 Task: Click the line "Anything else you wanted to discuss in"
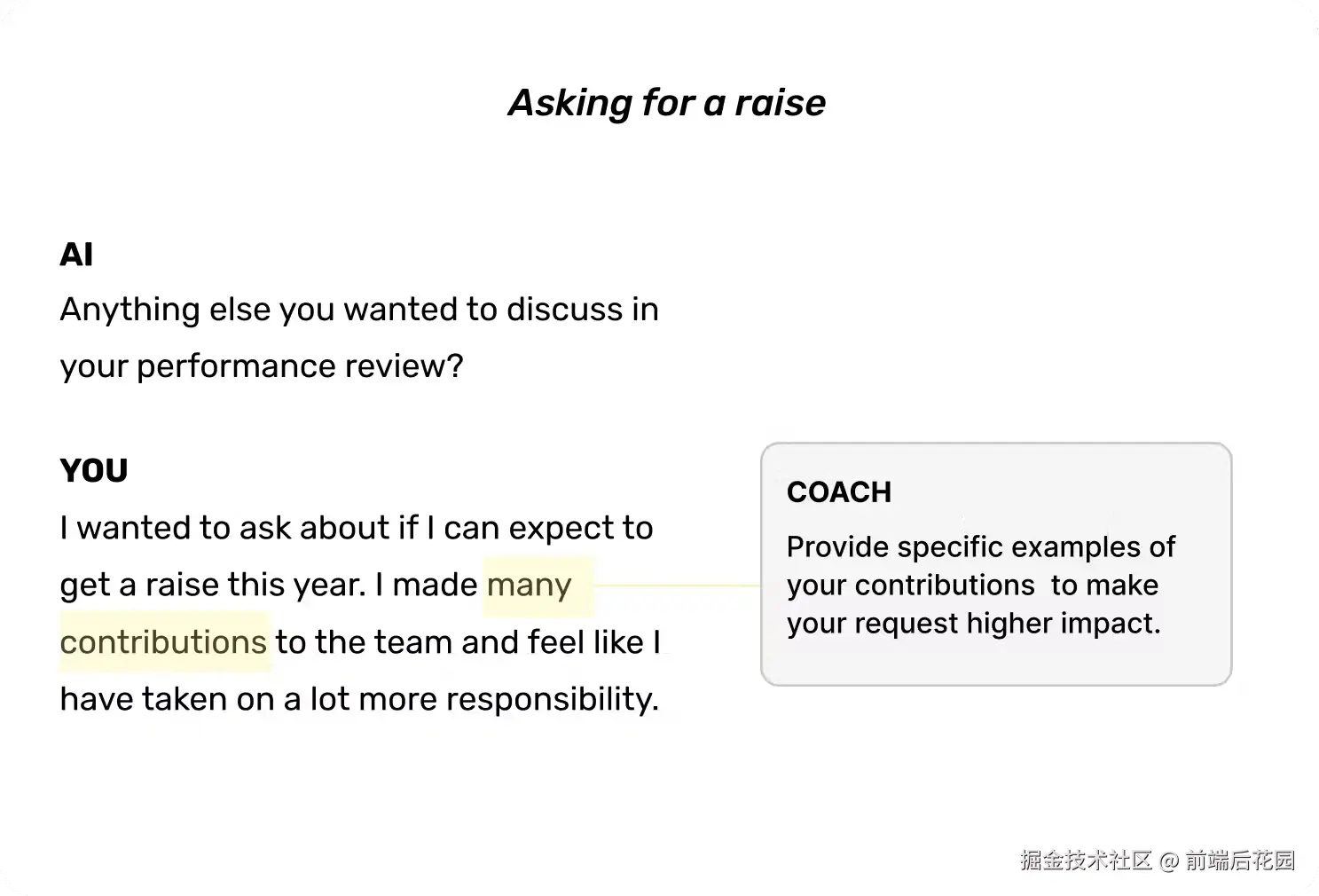[358, 310]
